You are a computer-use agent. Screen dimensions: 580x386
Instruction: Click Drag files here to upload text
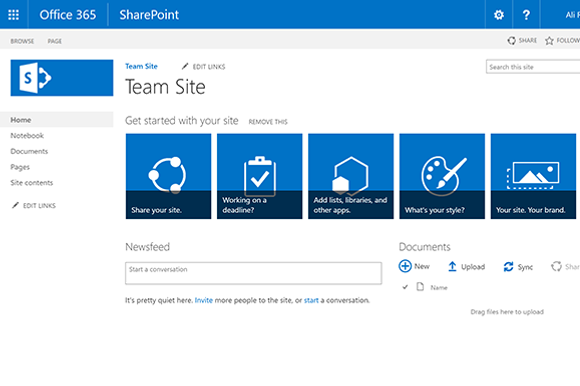(507, 312)
